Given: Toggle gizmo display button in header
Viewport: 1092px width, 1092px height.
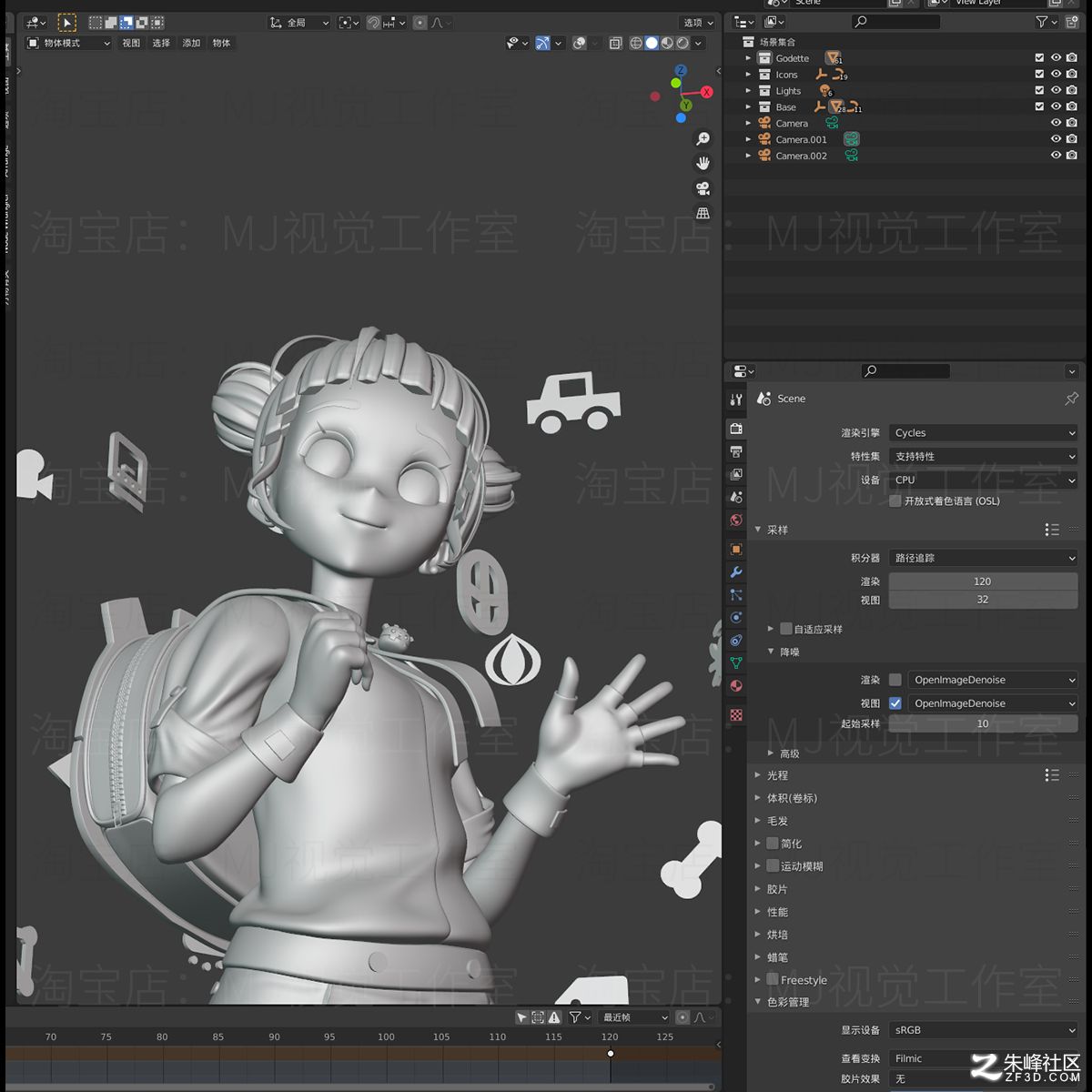Looking at the screenshot, I should tap(543, 44).
